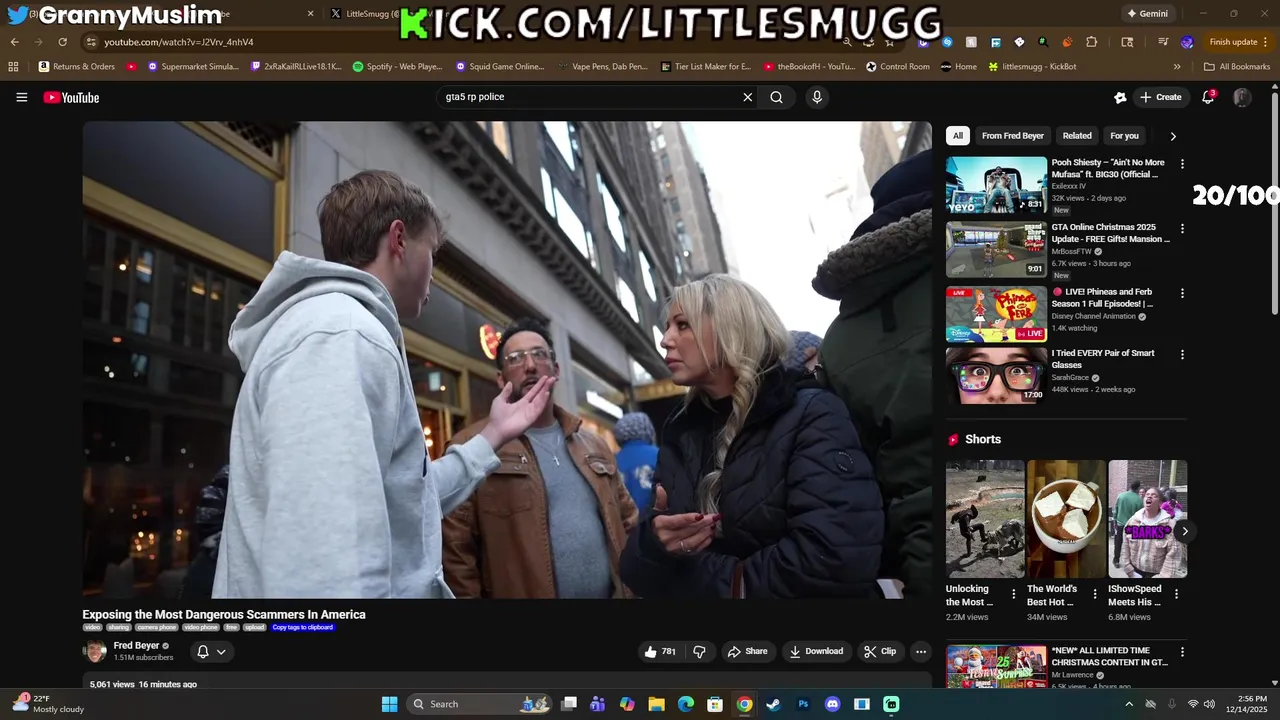1280x720 pixels.
Task: Open the Phineas and Ferb live thumbnail
Action: (996, 315)
